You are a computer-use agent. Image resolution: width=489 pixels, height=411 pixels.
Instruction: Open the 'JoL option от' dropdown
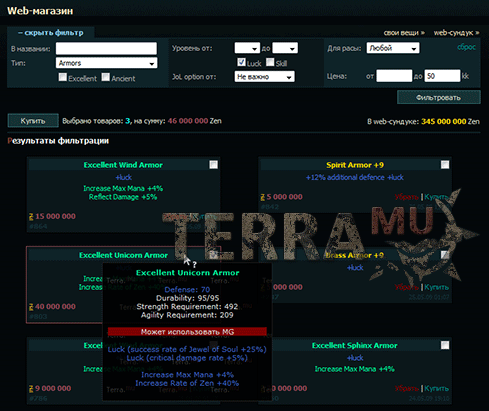point(264,77)
